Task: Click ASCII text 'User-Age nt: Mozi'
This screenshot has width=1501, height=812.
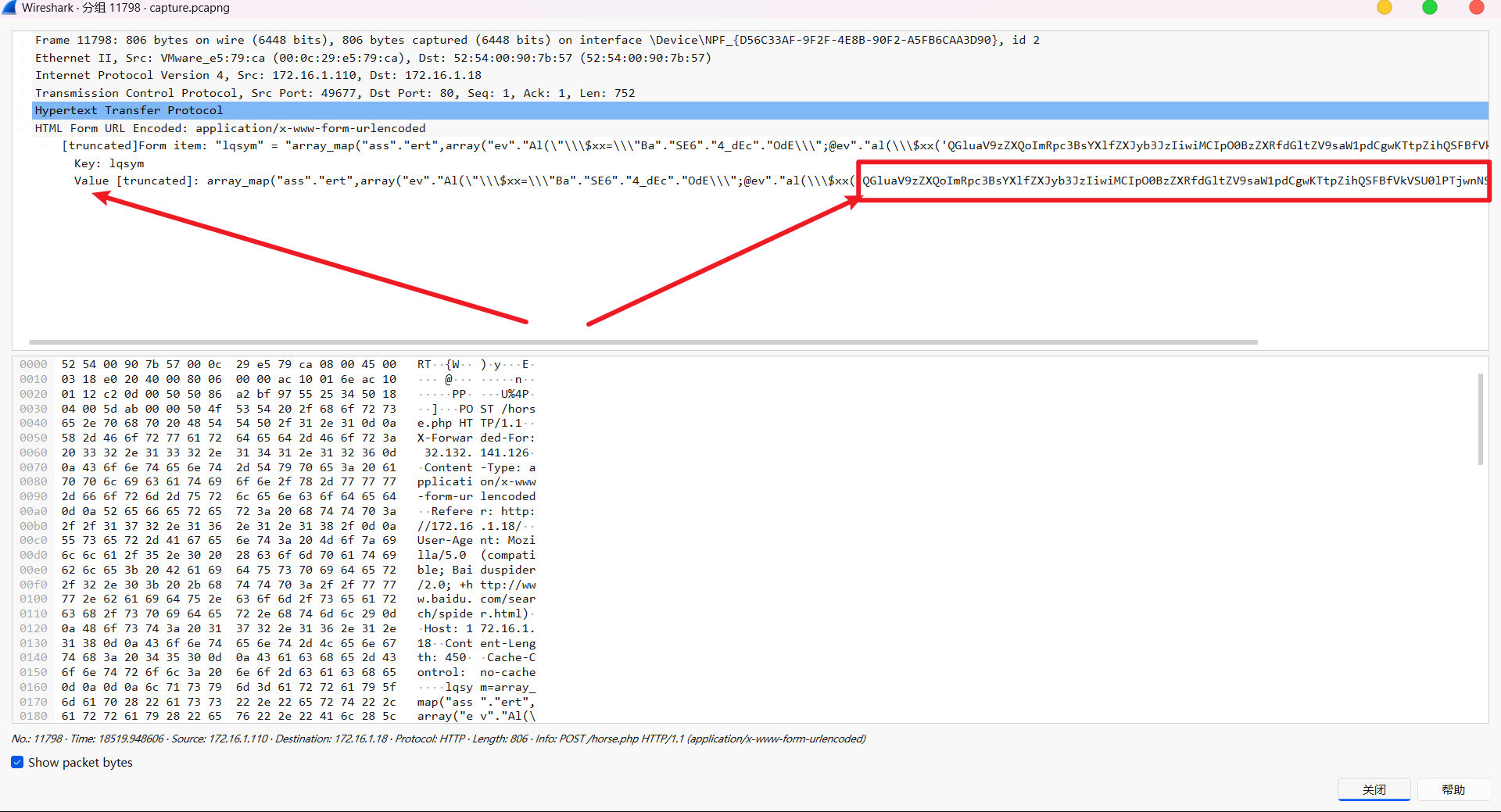Action: (476, 540)
